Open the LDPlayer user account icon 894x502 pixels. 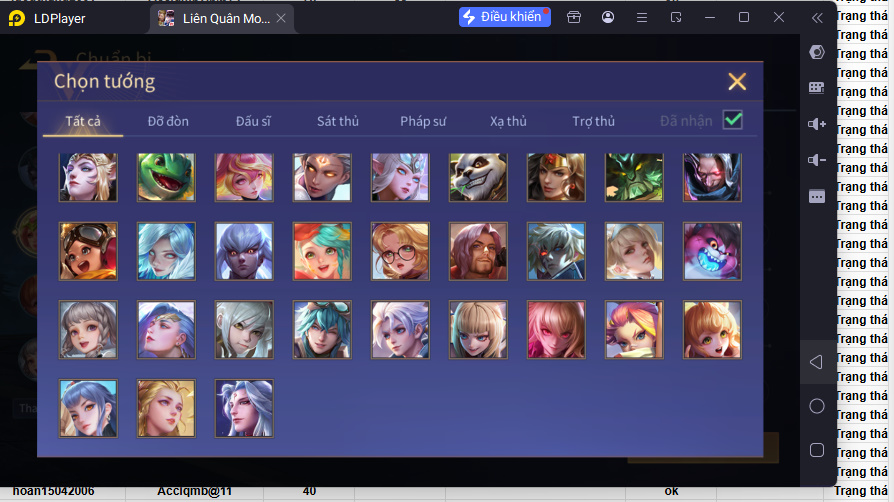pyautogui.click(x=608, y=17)
